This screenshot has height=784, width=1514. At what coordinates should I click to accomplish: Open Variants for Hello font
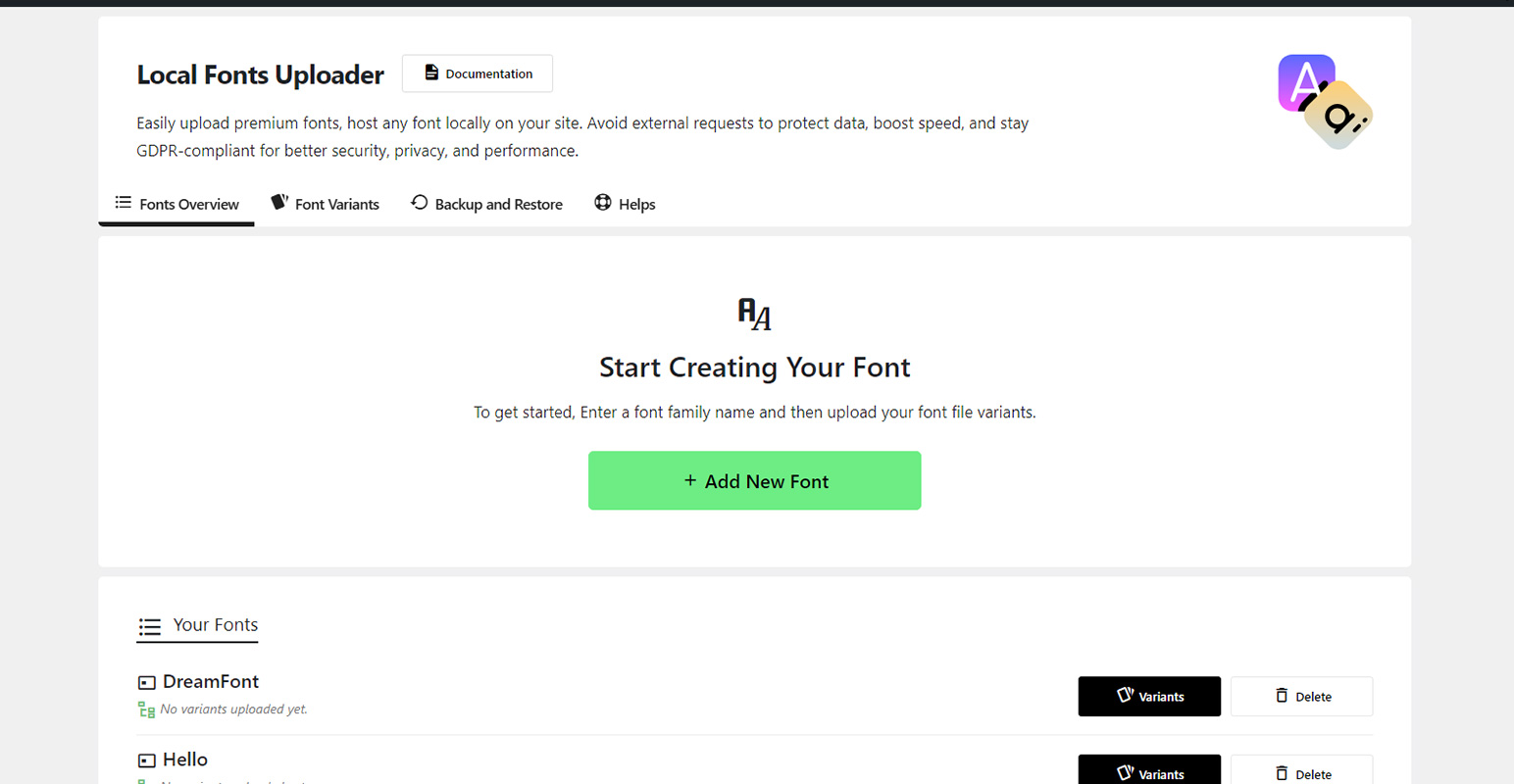[1149, 769]
